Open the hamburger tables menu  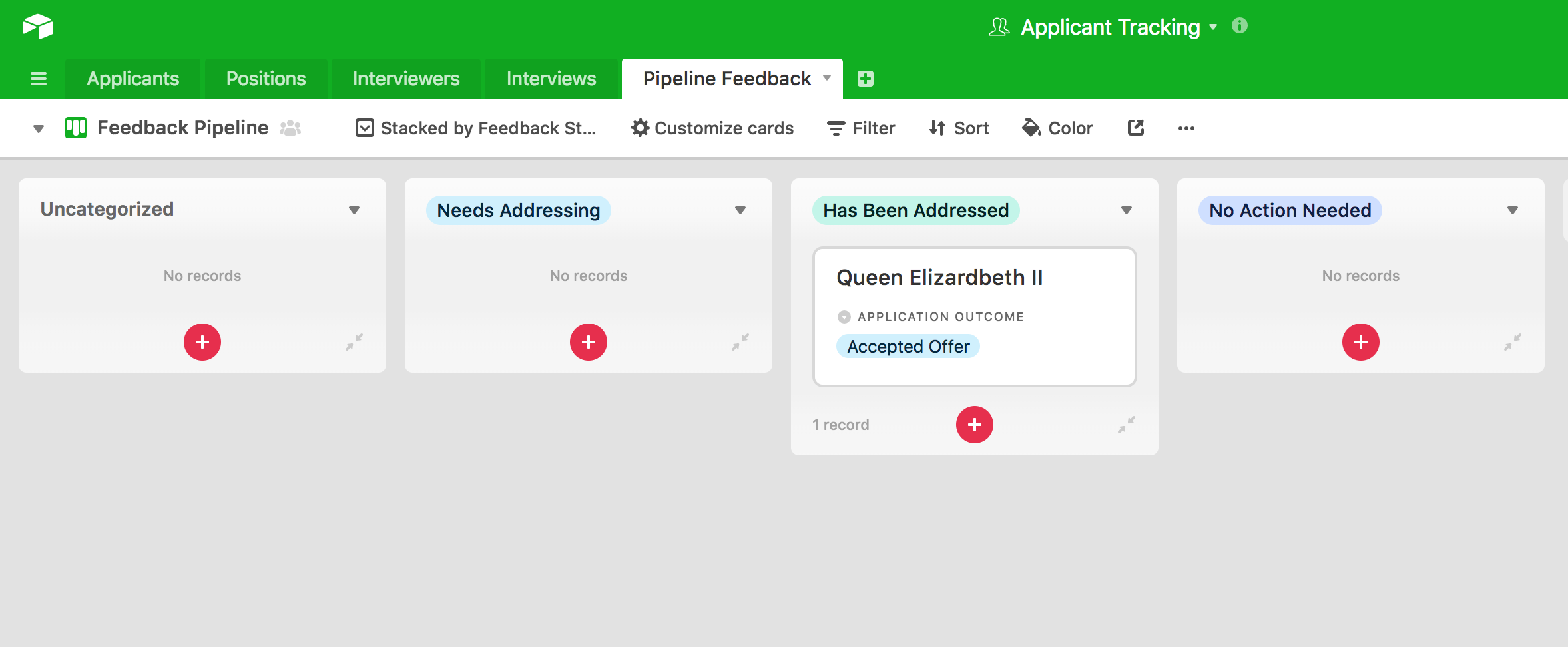click(x=39, y=79)
